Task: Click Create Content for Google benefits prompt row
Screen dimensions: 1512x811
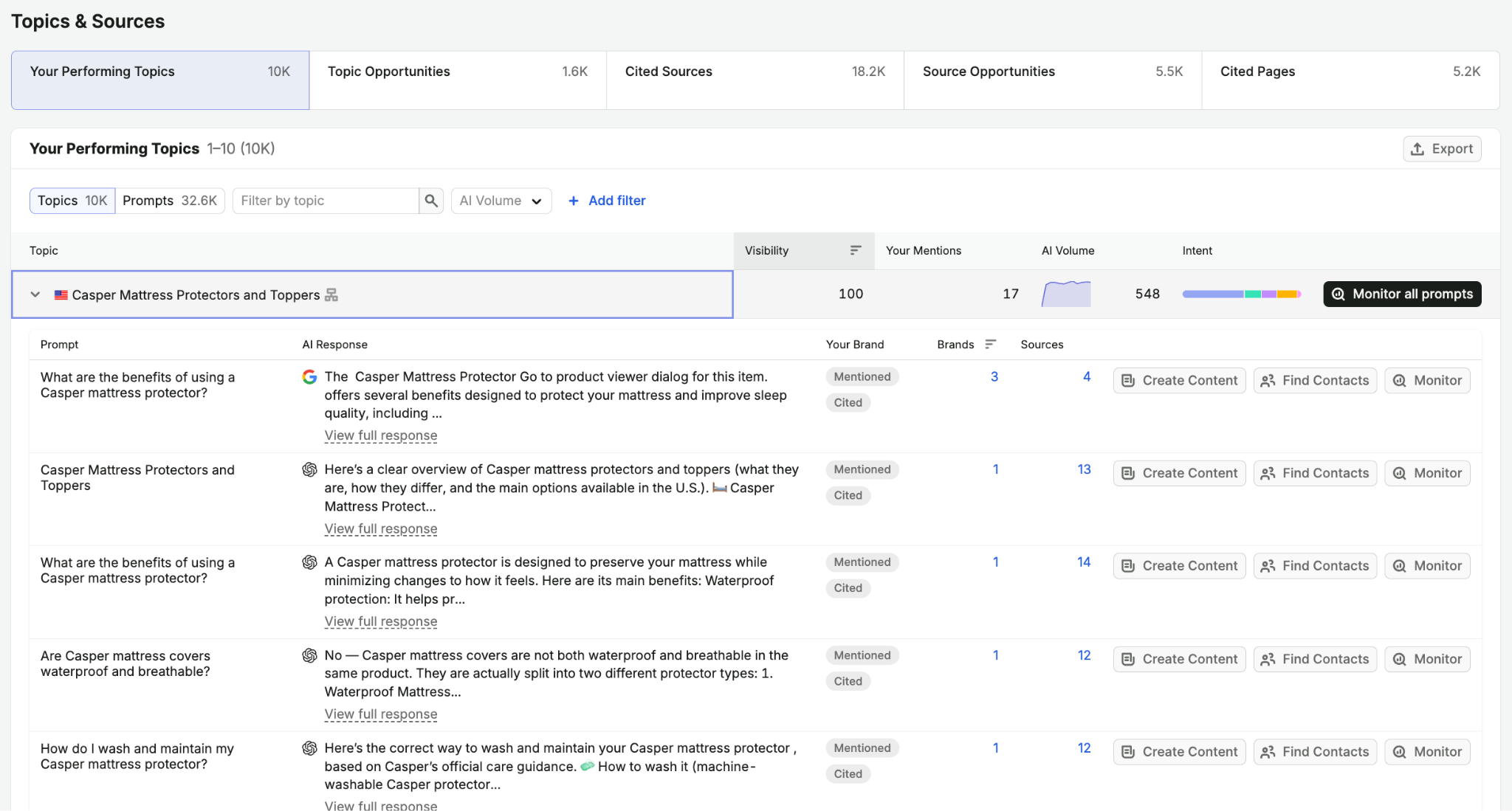Action: click(x=1179, y=381)
